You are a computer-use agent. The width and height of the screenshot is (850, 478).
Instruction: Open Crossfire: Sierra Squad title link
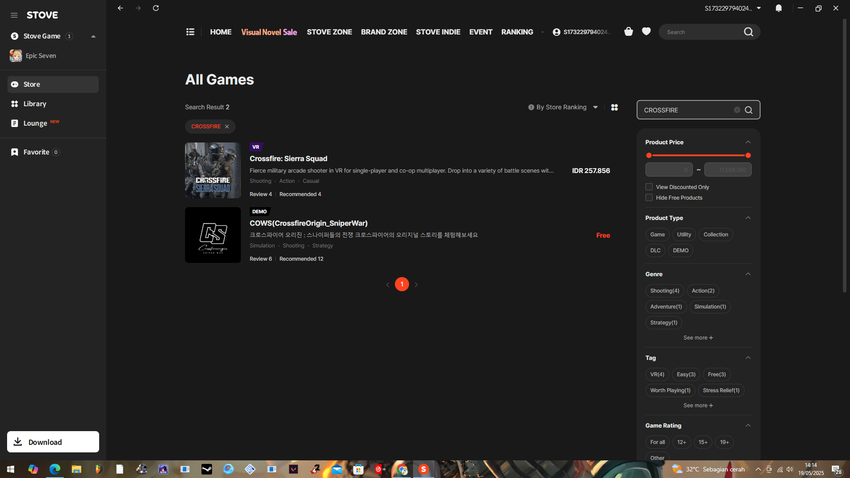[288, 159]
